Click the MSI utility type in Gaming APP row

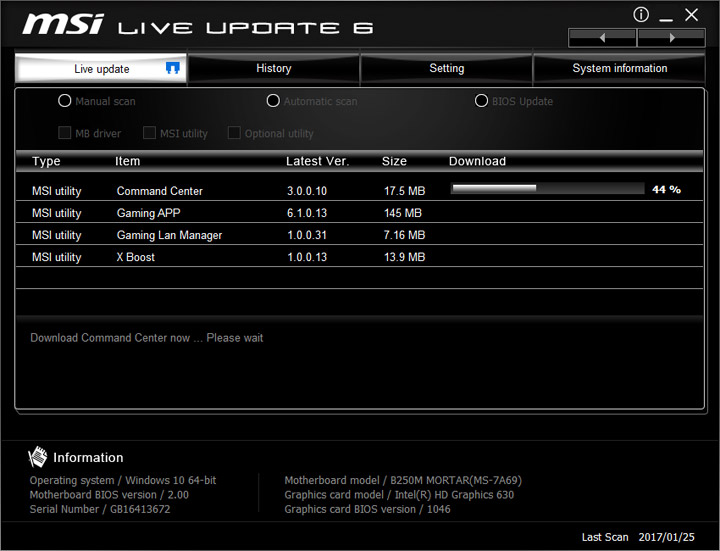tap(56, 213)
